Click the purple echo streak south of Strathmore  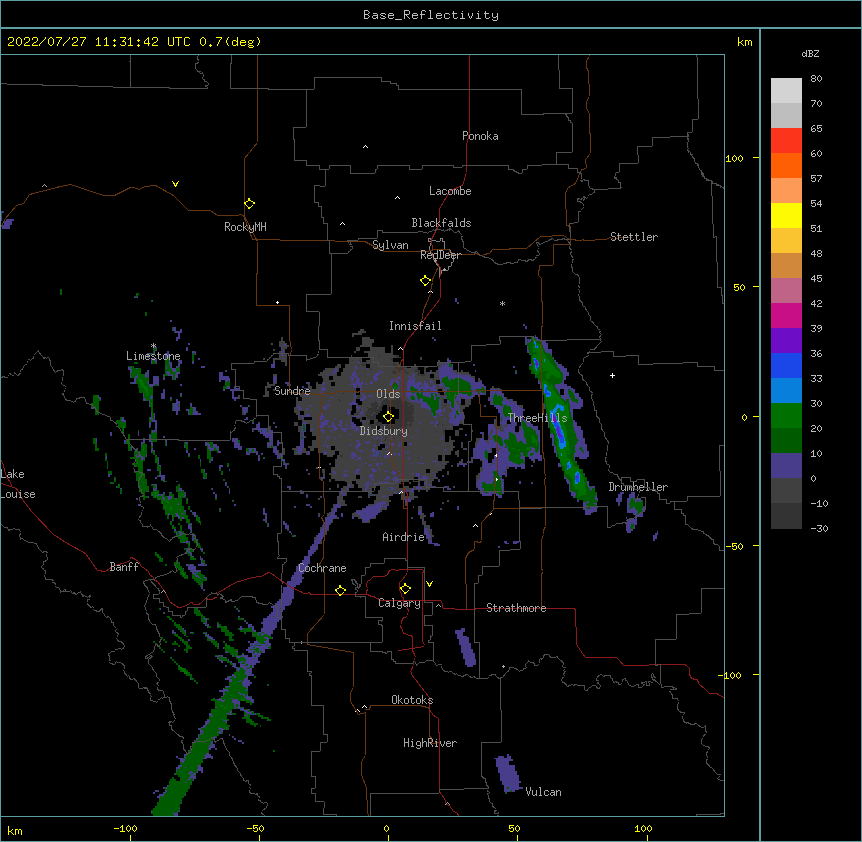466,648
